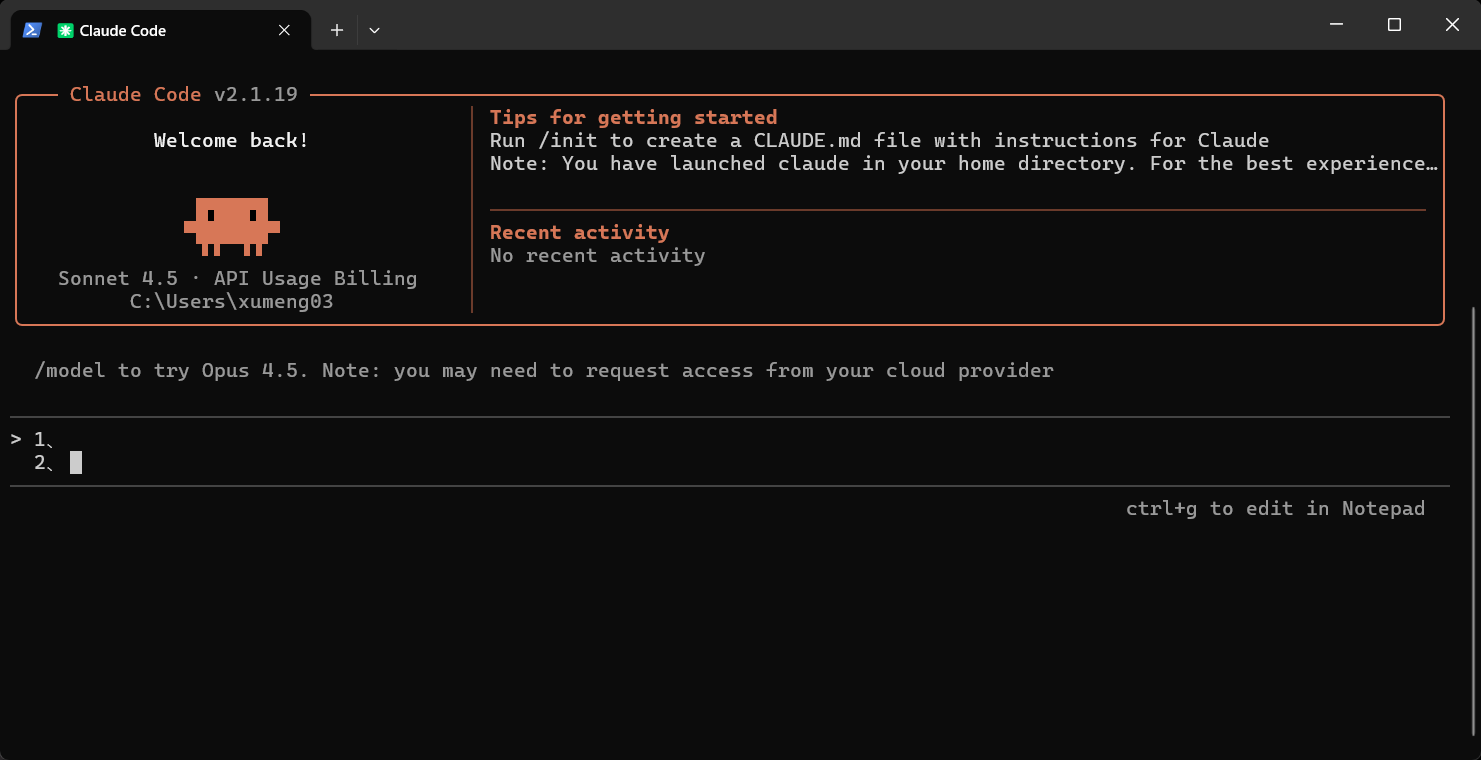
Task: Click the "Note: You have launched claude" line
Action: pos(964,163)
